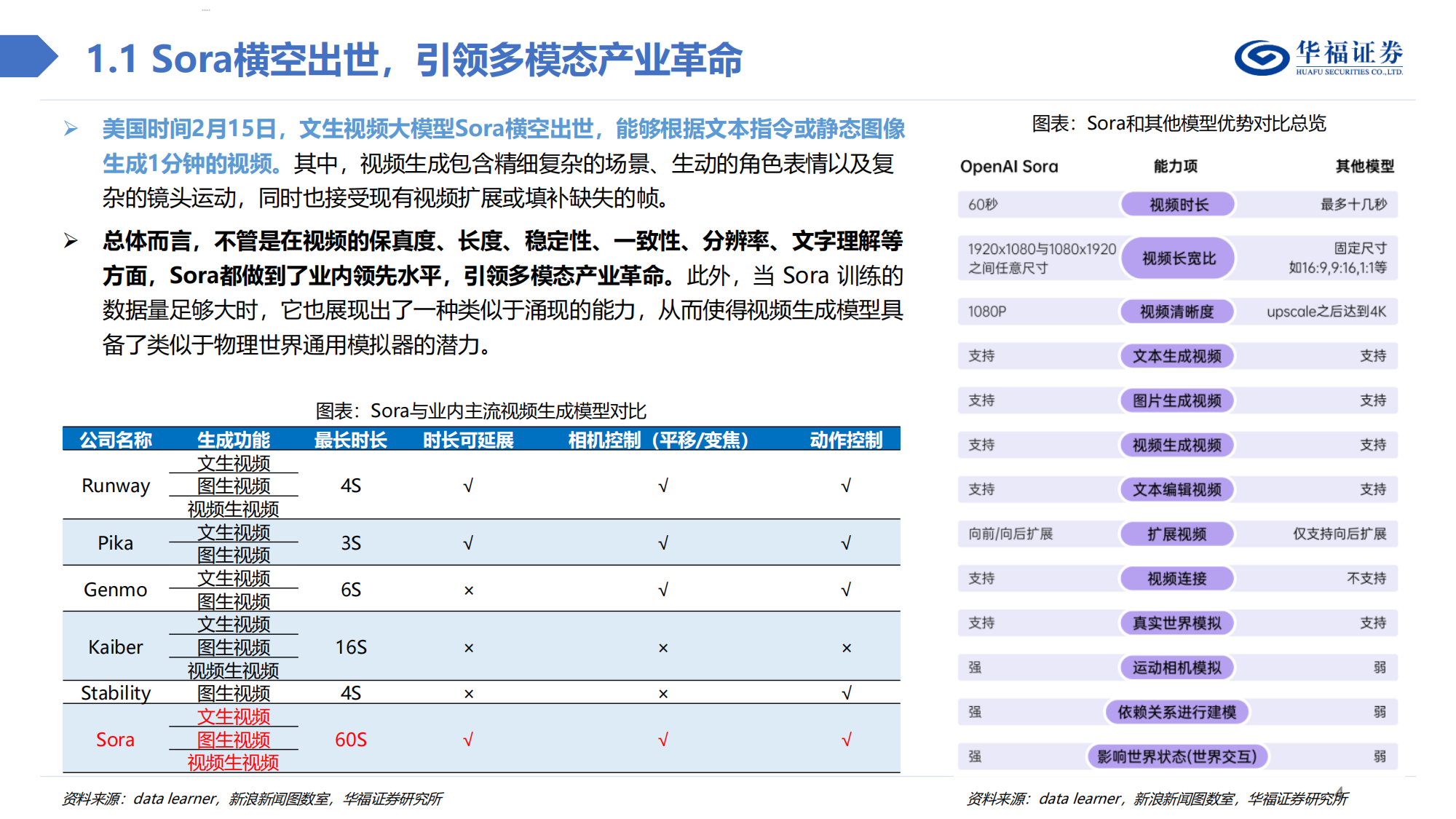Click the 'Genmo' company cell
Viewport: 1456px width, 819px height.
116,590
